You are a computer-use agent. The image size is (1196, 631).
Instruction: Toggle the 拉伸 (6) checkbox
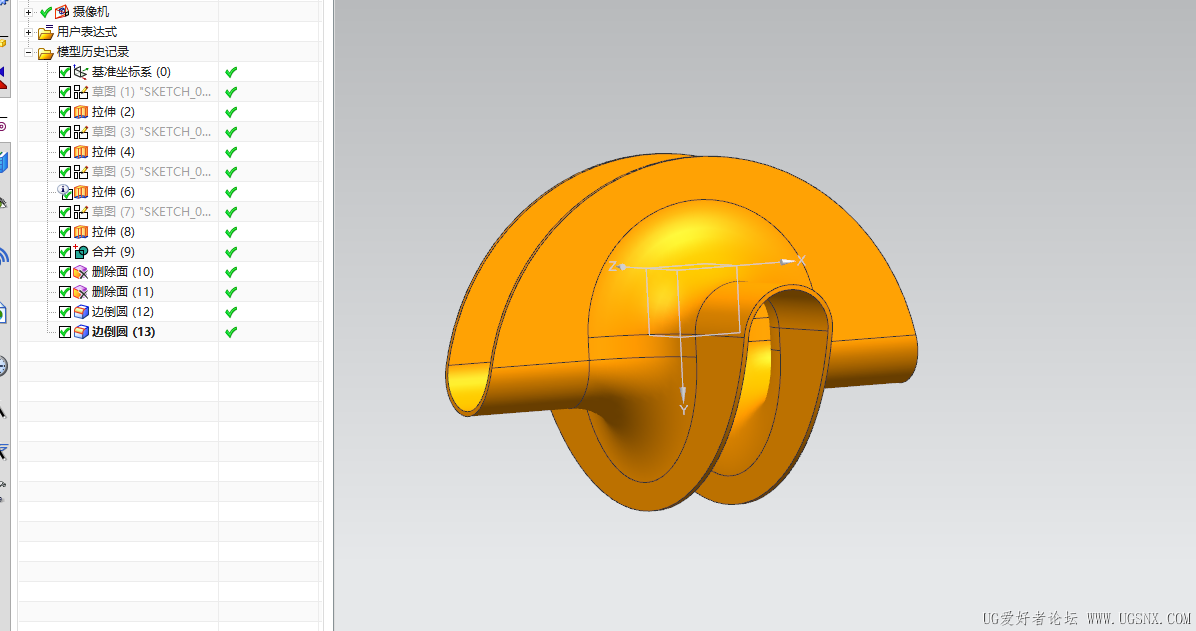[65, 192]
